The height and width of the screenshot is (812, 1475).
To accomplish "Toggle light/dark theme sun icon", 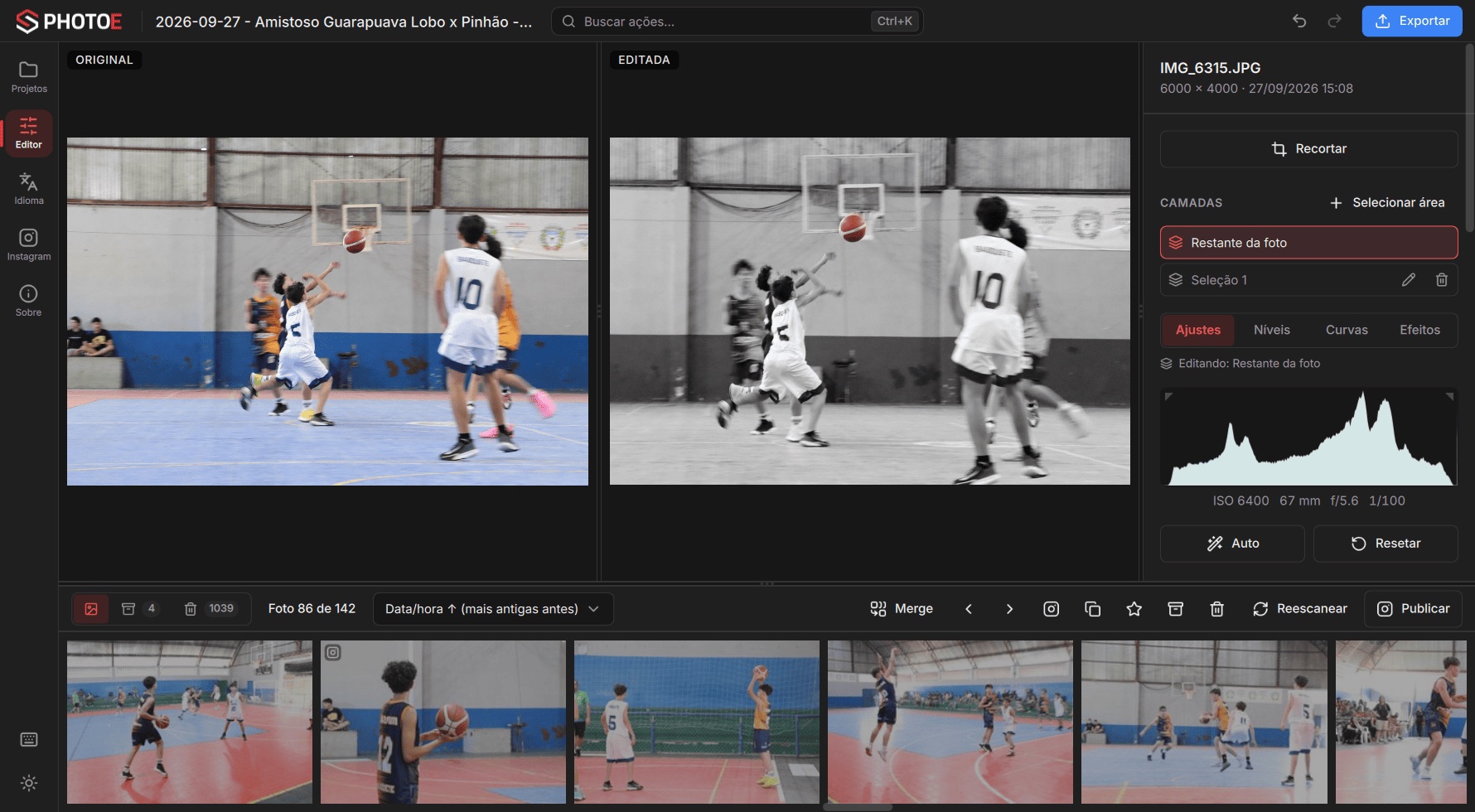I will pyautogui.click(x=29, y=783).
